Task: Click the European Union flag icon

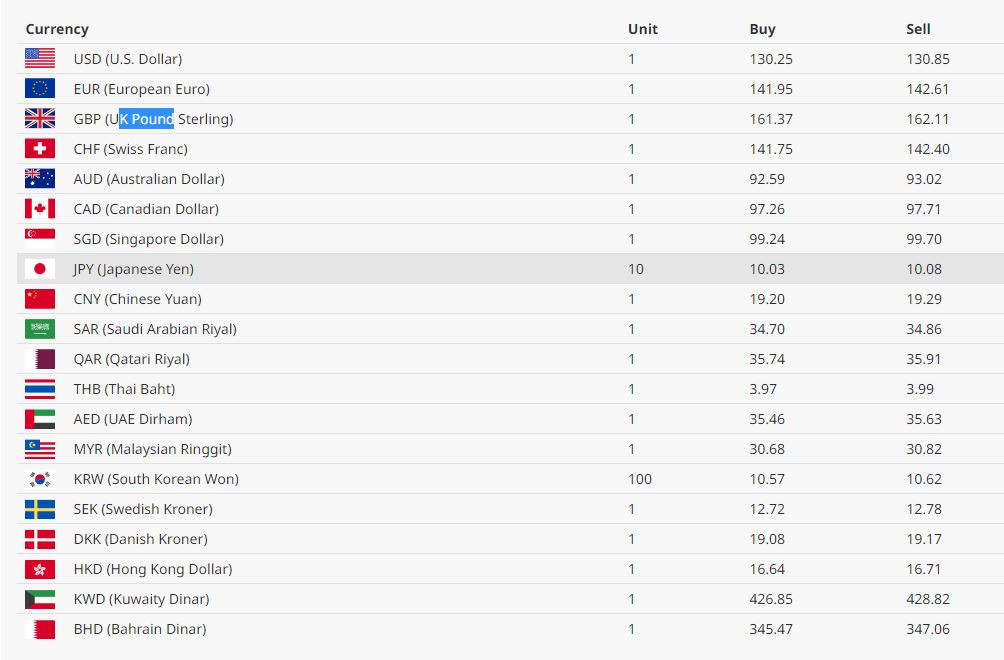Action: [x=40, y=88]
